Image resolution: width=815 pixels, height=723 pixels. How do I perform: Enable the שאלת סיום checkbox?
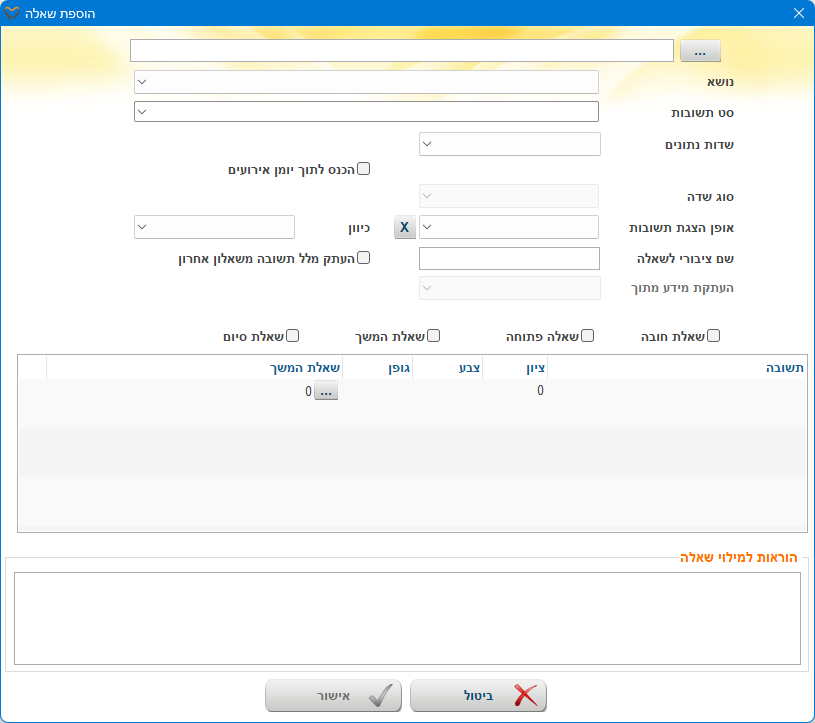point(294,336)
